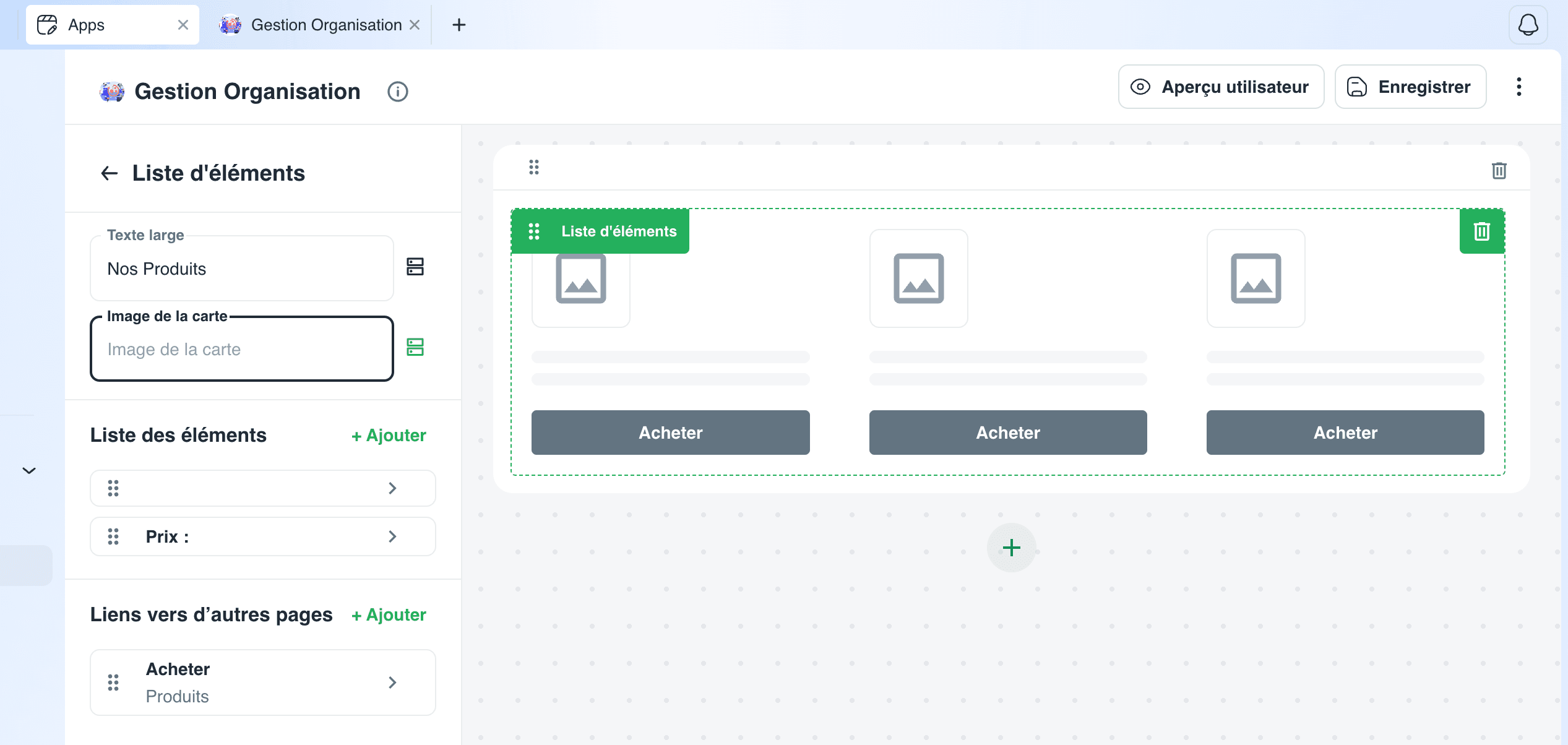Image resolution: width=1568 pixels, height=745 pixels.
Task: Click the grey drag handle at the section top
Action: [534, 167]
